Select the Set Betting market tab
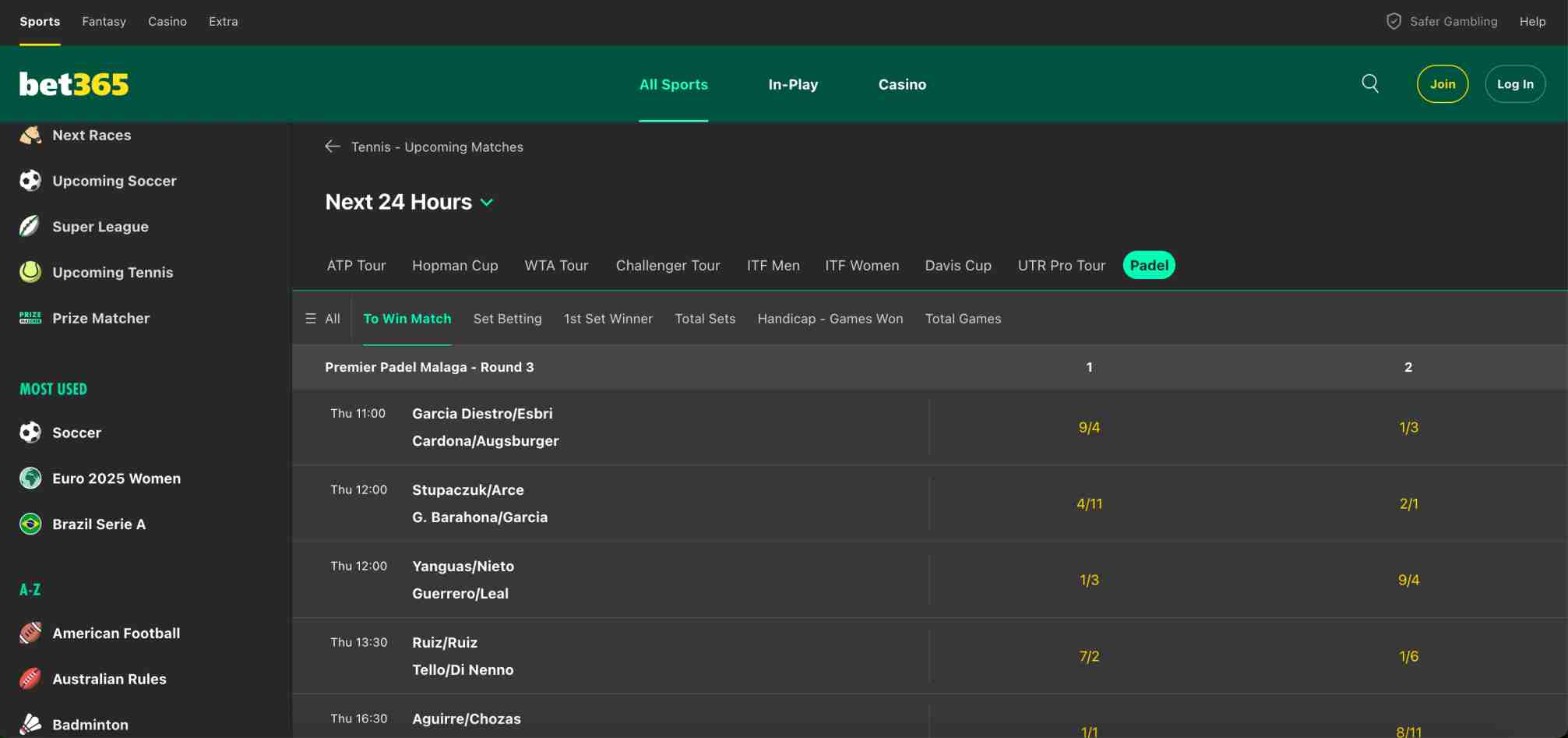The image size is (1568, 738). [x=507, y=319]
